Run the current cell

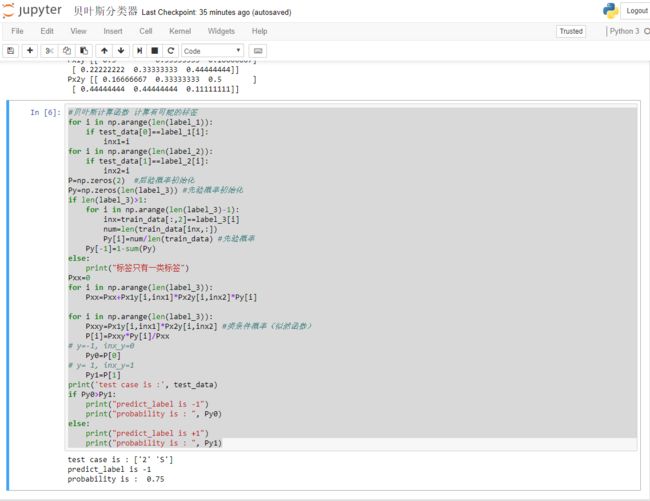tap(139, 51)
